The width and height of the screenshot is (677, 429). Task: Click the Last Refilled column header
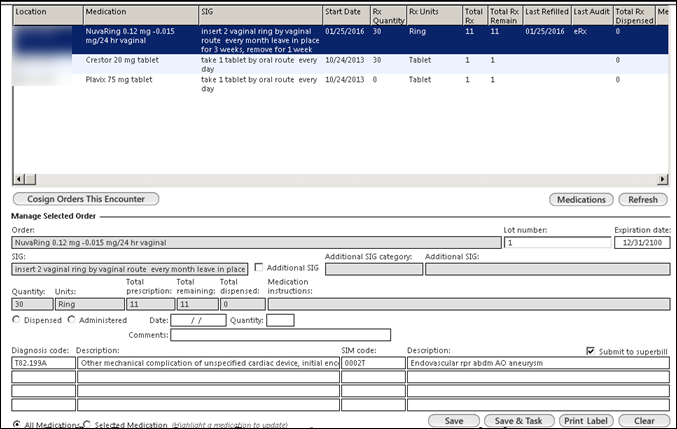point(547,16)
